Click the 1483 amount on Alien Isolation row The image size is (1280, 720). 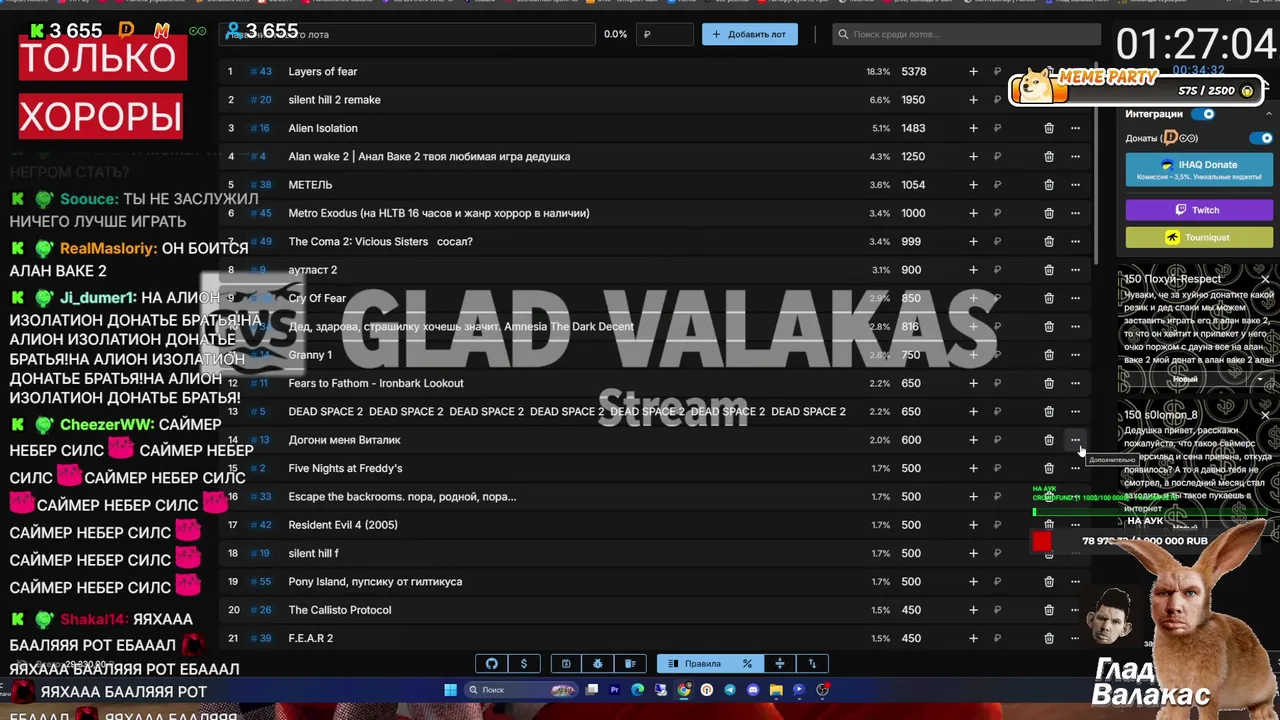click(914, 128)
